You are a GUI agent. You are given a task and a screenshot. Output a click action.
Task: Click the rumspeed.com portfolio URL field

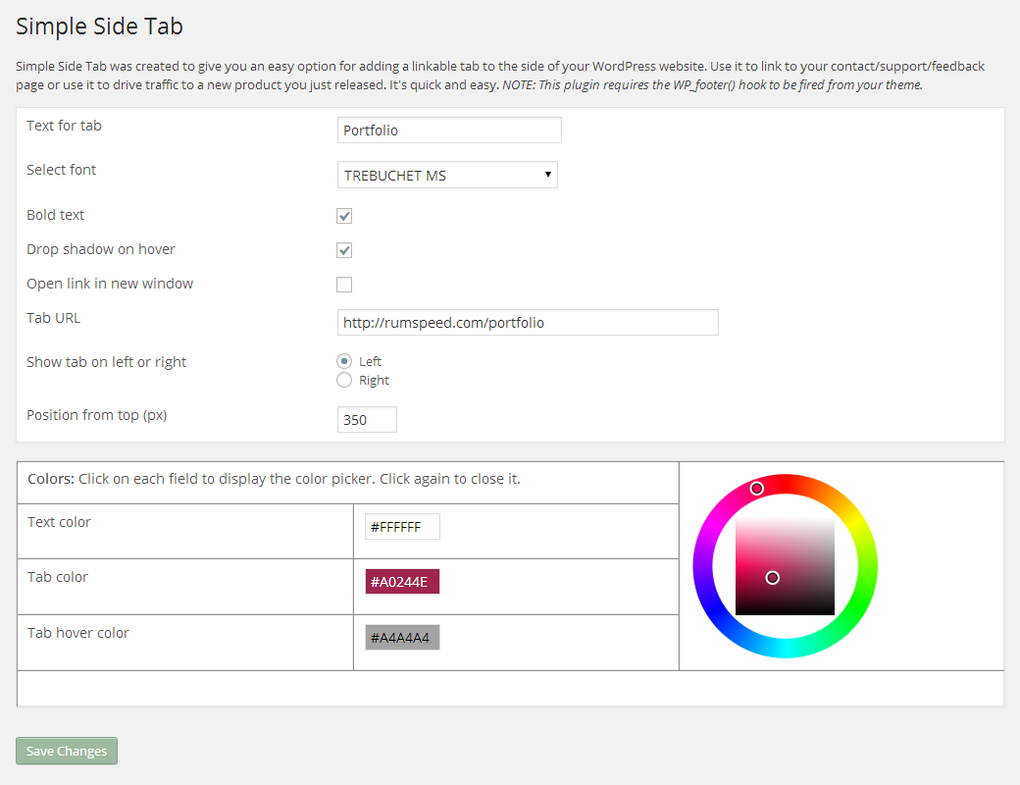(x=527, y=322)
